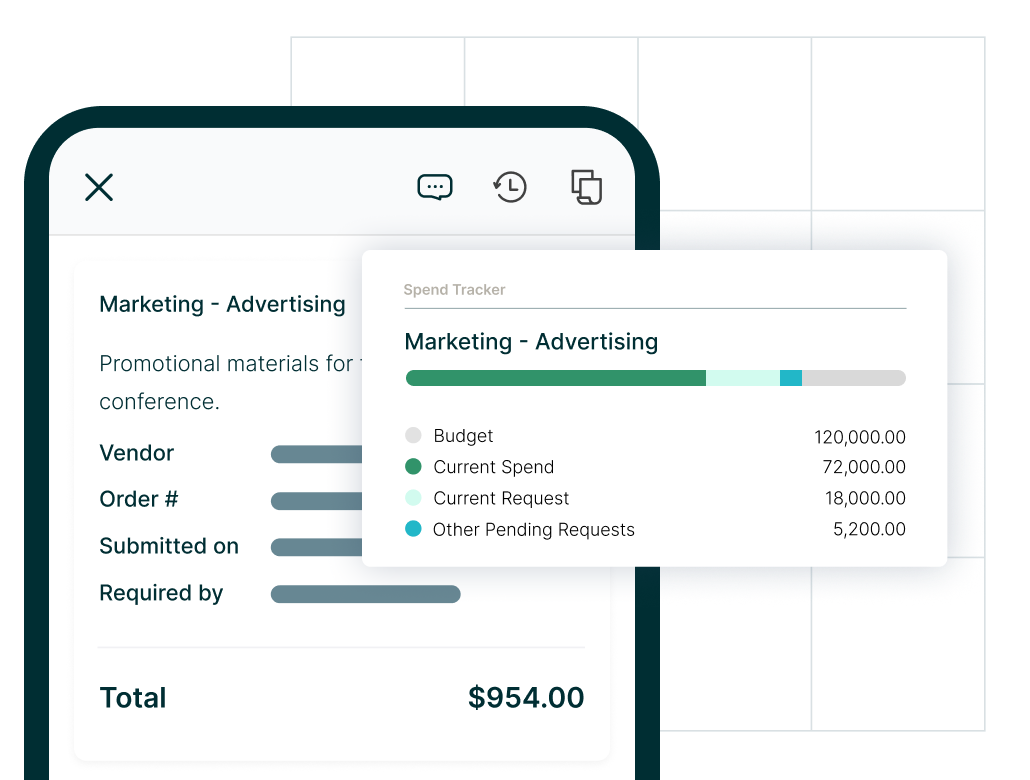Click the $954.00 total amount
1030x780 pixels.
526,698
